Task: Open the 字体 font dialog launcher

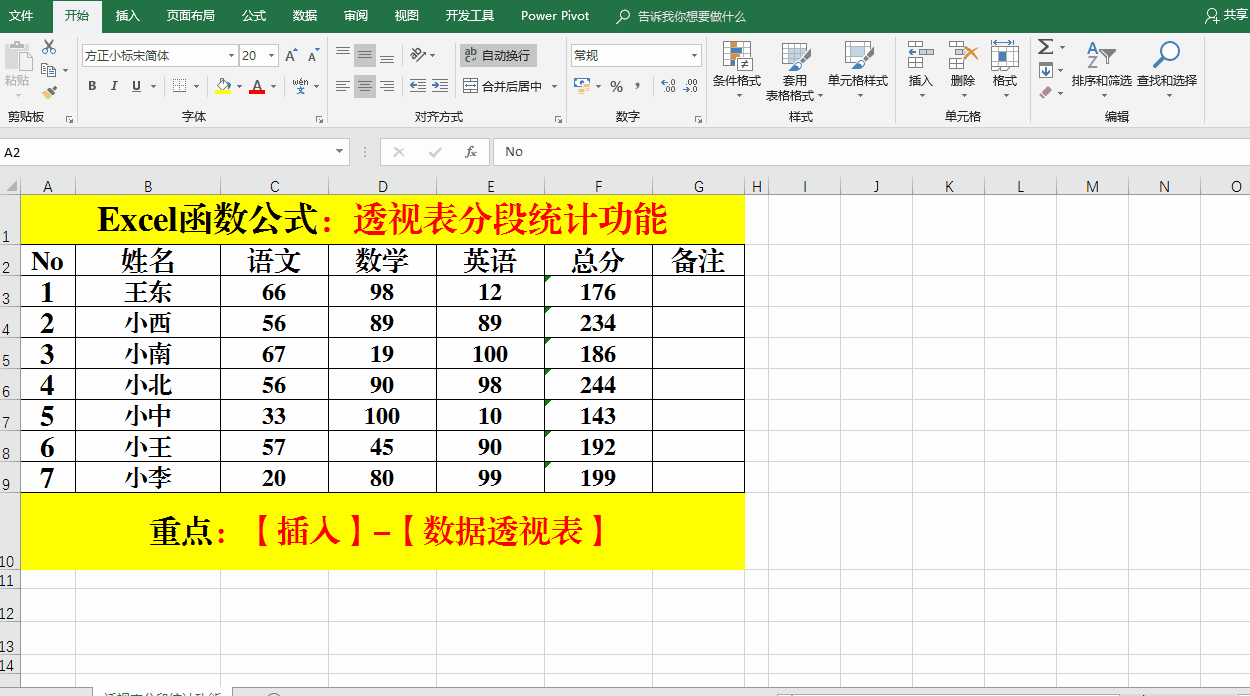Action: point(319,119)
